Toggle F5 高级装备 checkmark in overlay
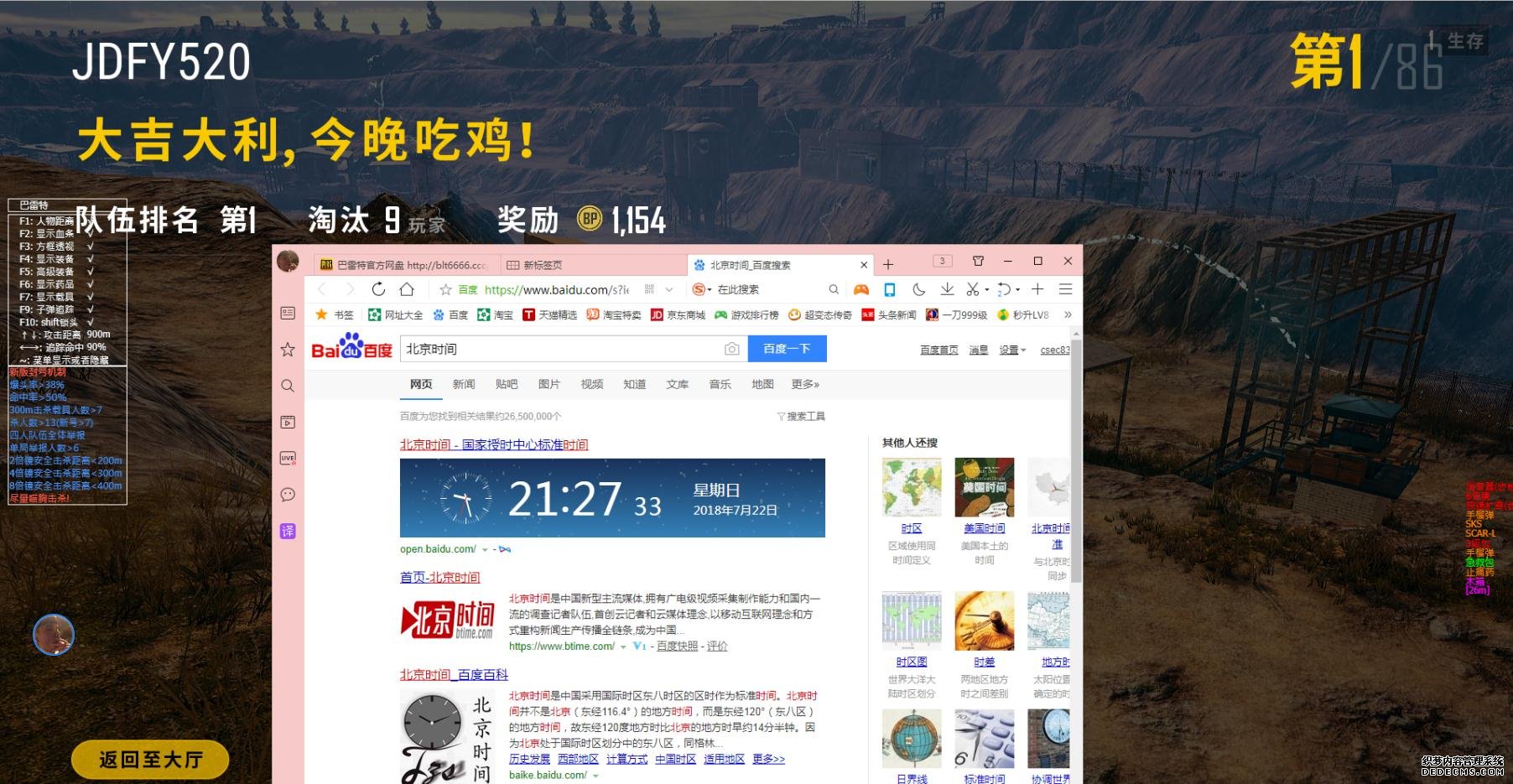Screen dimensions: 1513x784 coord(91,272)
